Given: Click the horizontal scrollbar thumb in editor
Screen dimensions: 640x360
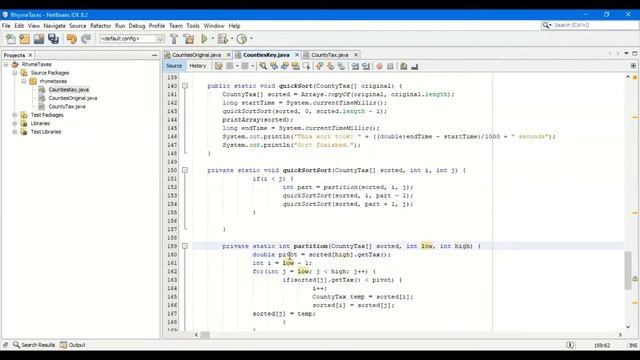Looking at the screenshot, I should 205,335.
